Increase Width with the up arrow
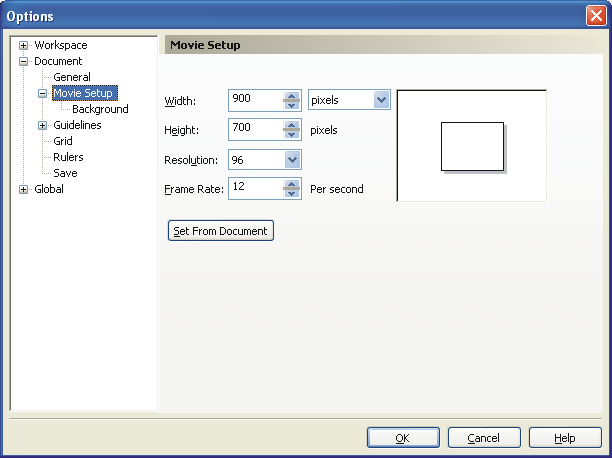612x458 pixels. (291, 95)
